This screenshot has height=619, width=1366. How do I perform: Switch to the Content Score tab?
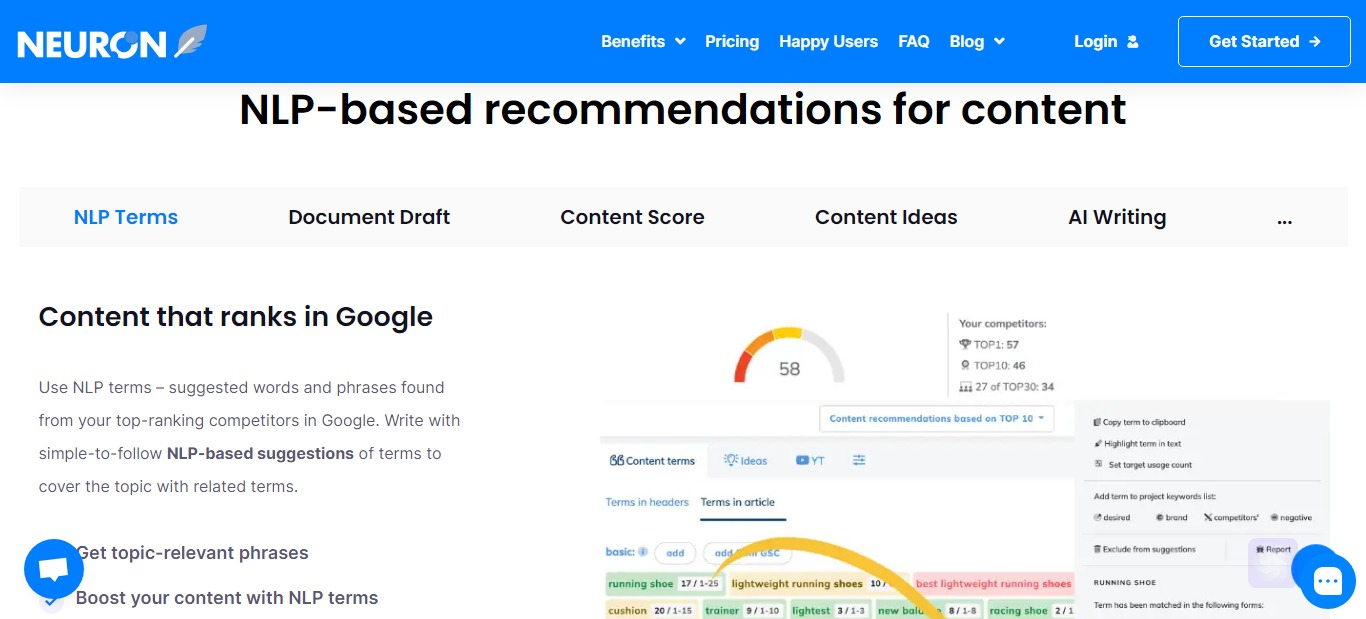coord(632,217)
